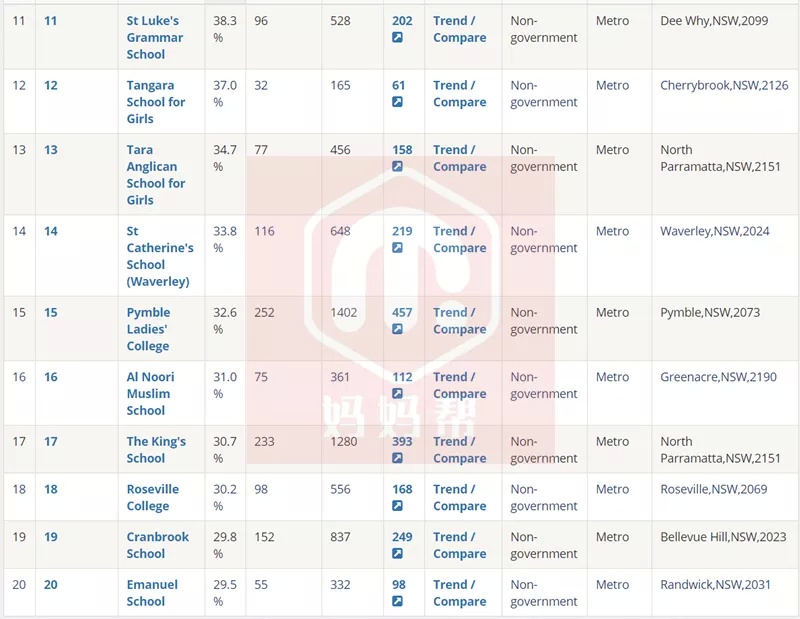This screenshot has height=619, width=800.
Task: Open external link icon under 202
Action: [x=397, y=37]
